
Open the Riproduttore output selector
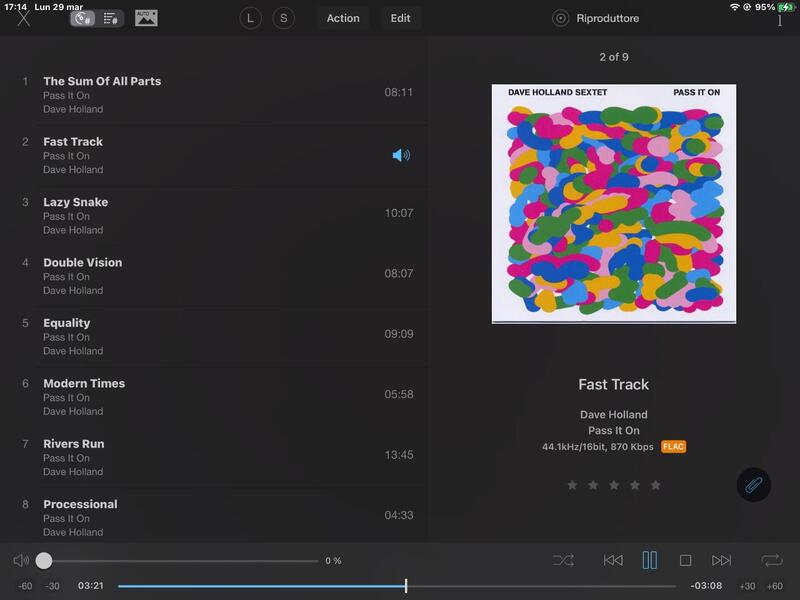597,18
